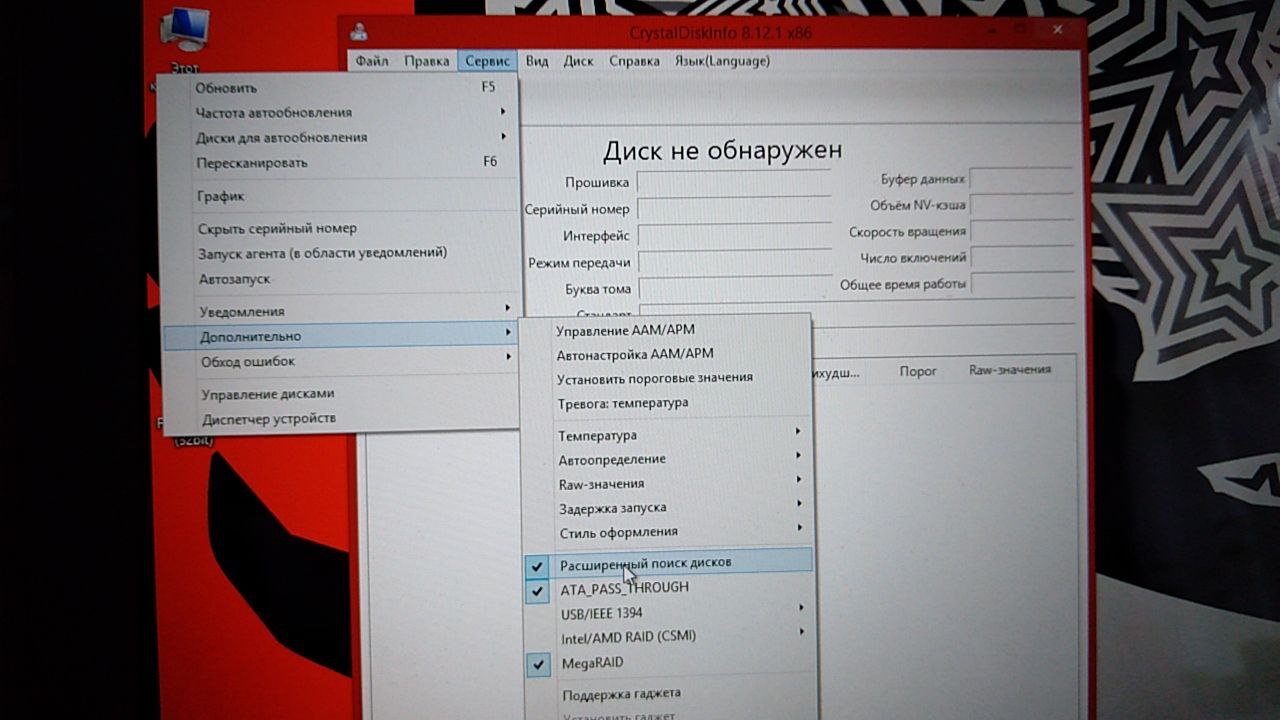Click the CrystalDiskInfo title bar icon
This screenshot has height=720, width=1280.
[x=358, y=31]
